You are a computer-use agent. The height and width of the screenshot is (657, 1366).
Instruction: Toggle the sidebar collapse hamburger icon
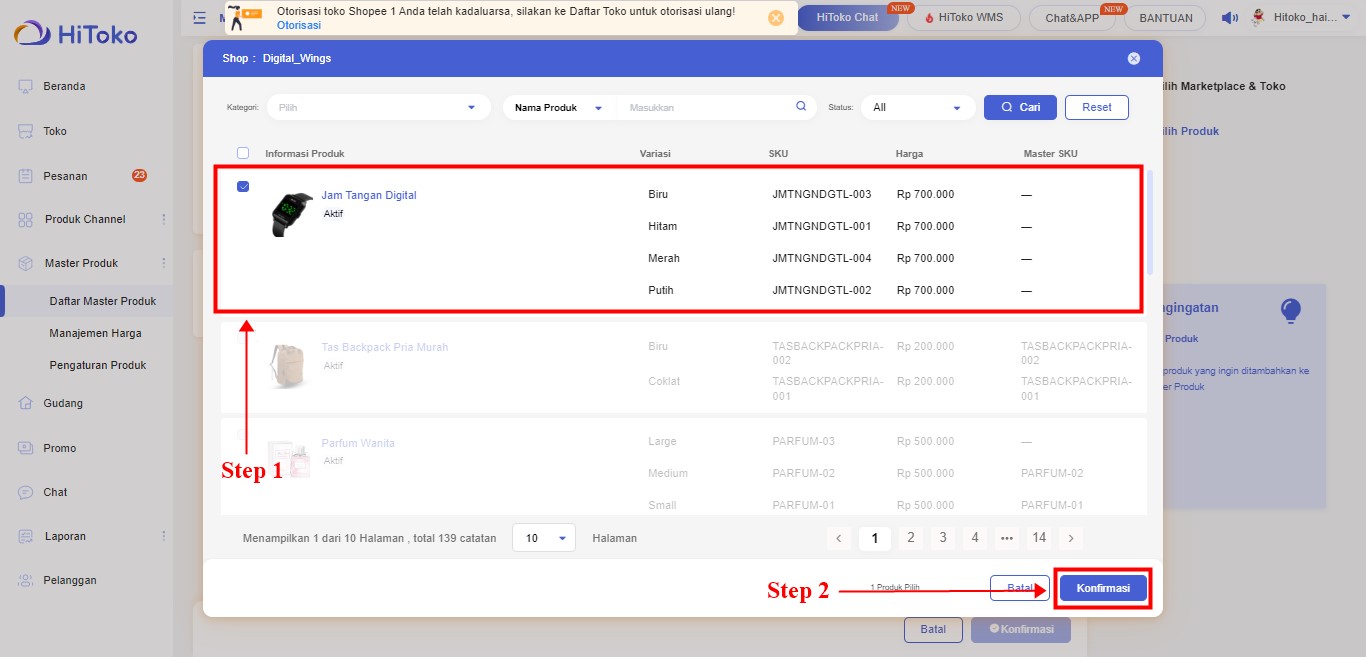[x=200, y=18]
